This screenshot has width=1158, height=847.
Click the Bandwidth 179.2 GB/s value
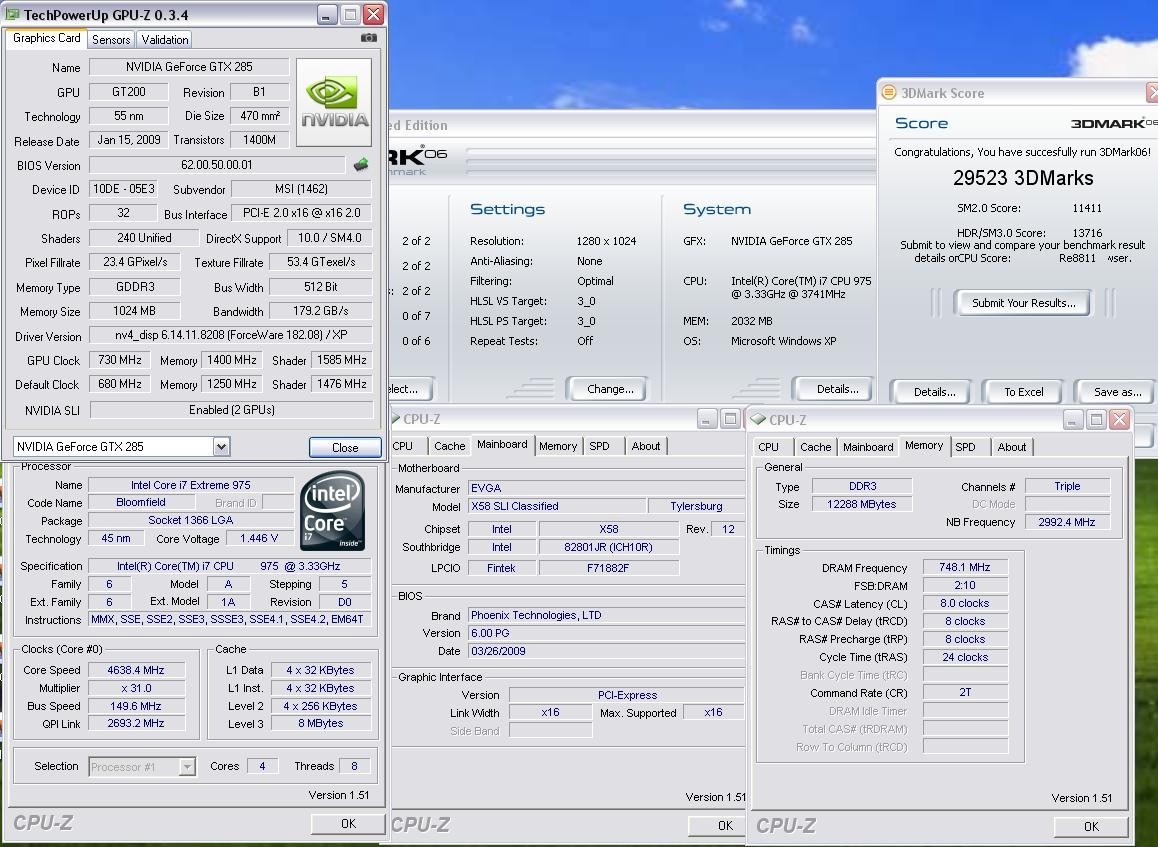321,311
